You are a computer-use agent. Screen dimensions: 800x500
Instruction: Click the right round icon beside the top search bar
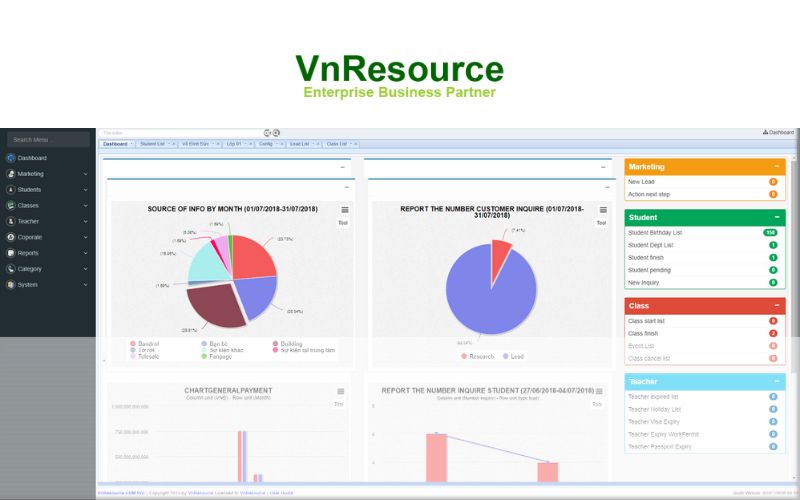point(276,133)
